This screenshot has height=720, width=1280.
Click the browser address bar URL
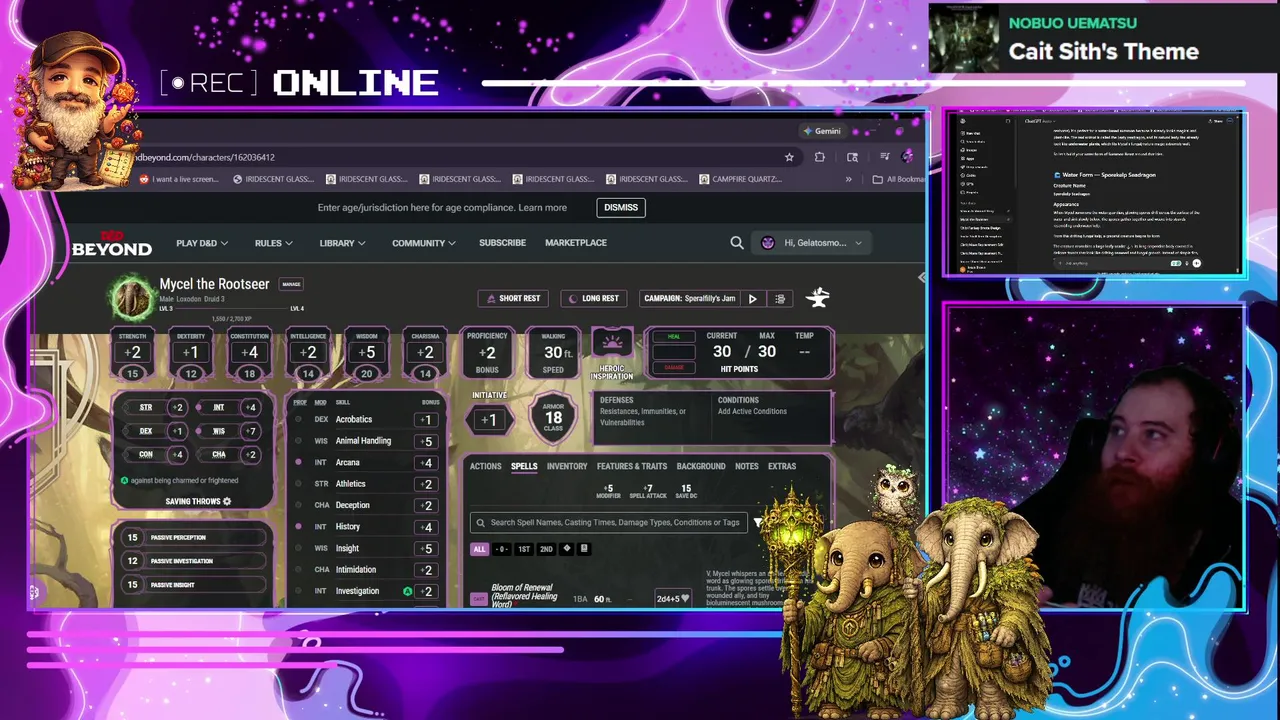click(x=205, y=157)
